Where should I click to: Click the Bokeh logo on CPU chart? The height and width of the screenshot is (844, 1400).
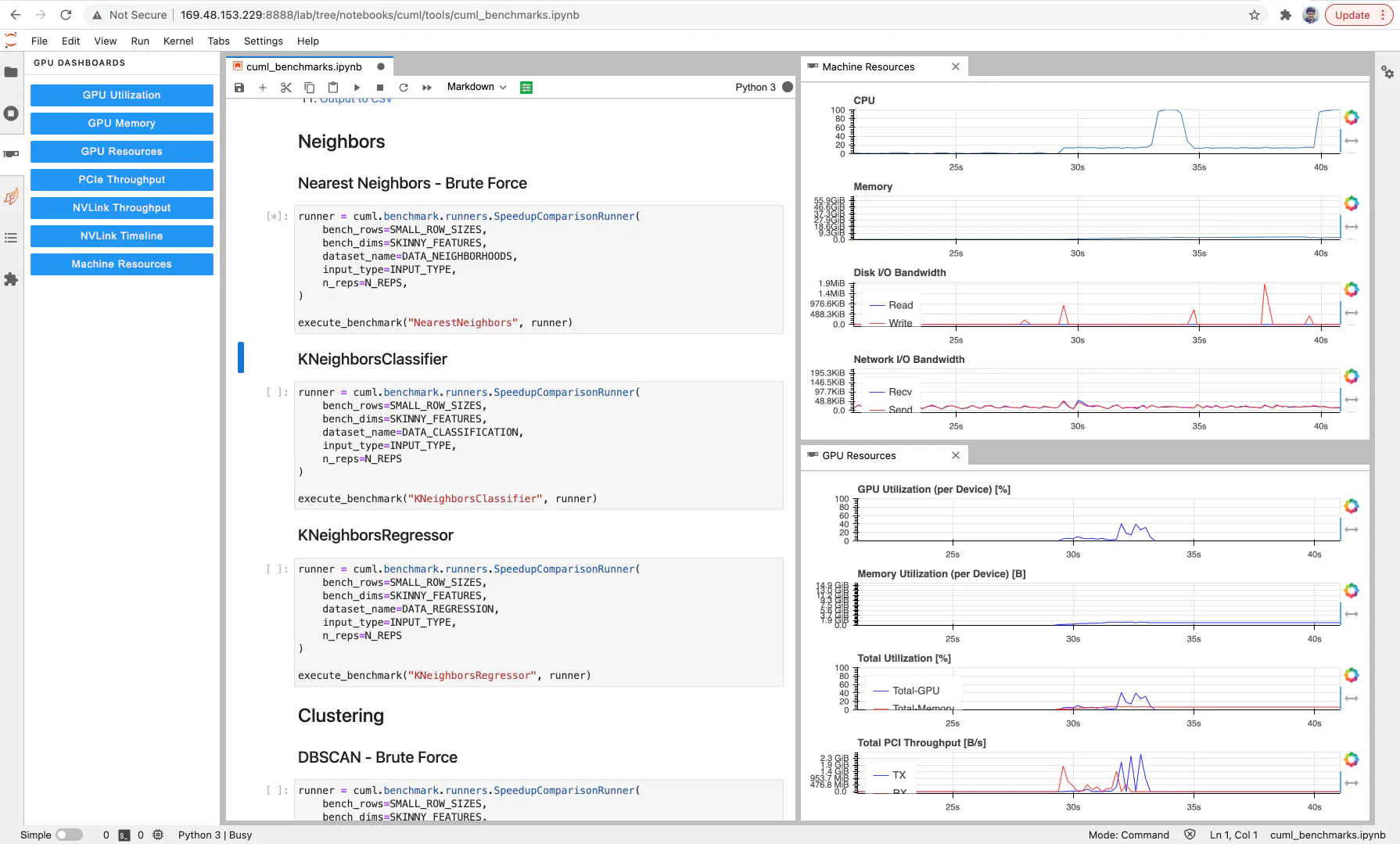click(x=1352, y=117)
